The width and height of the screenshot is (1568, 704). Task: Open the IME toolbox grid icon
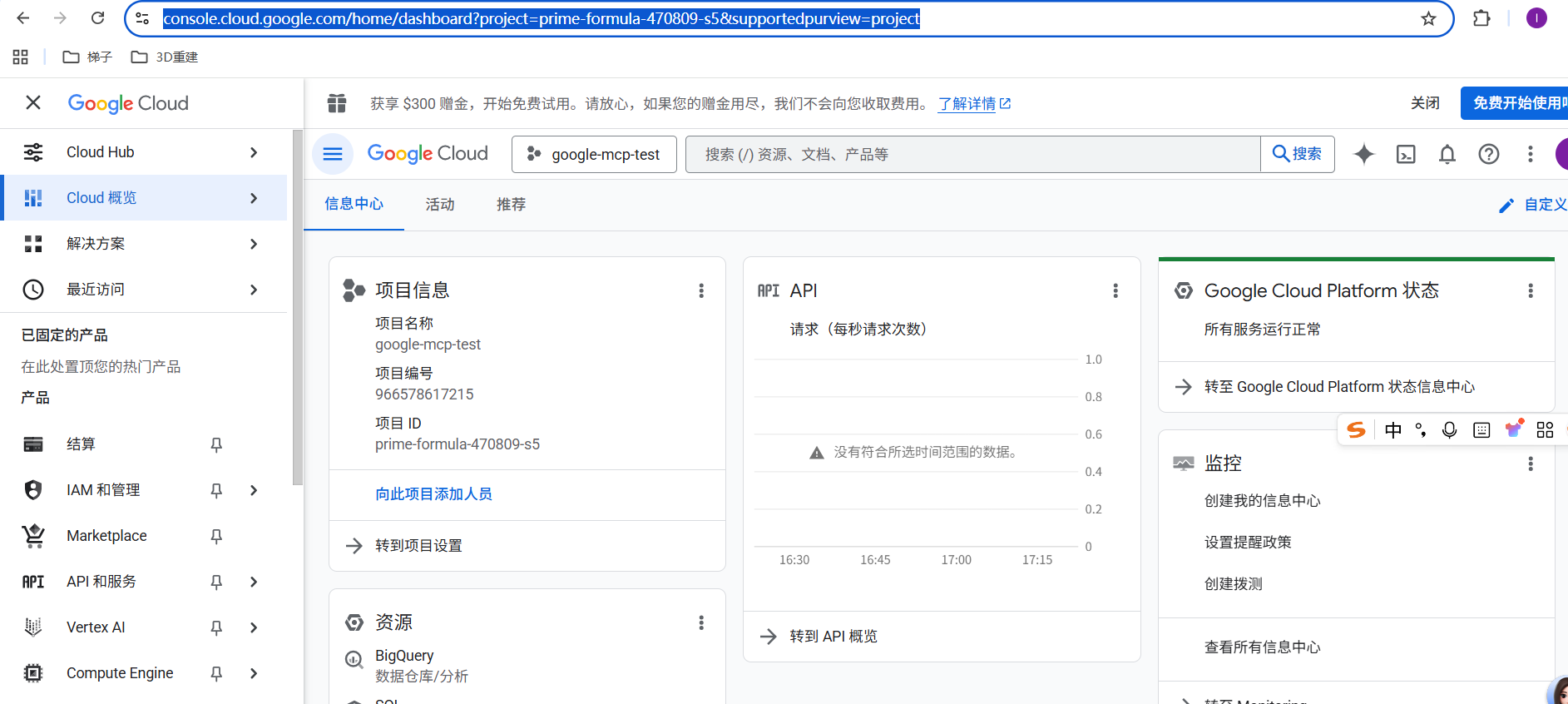[x=1545, y=429]
